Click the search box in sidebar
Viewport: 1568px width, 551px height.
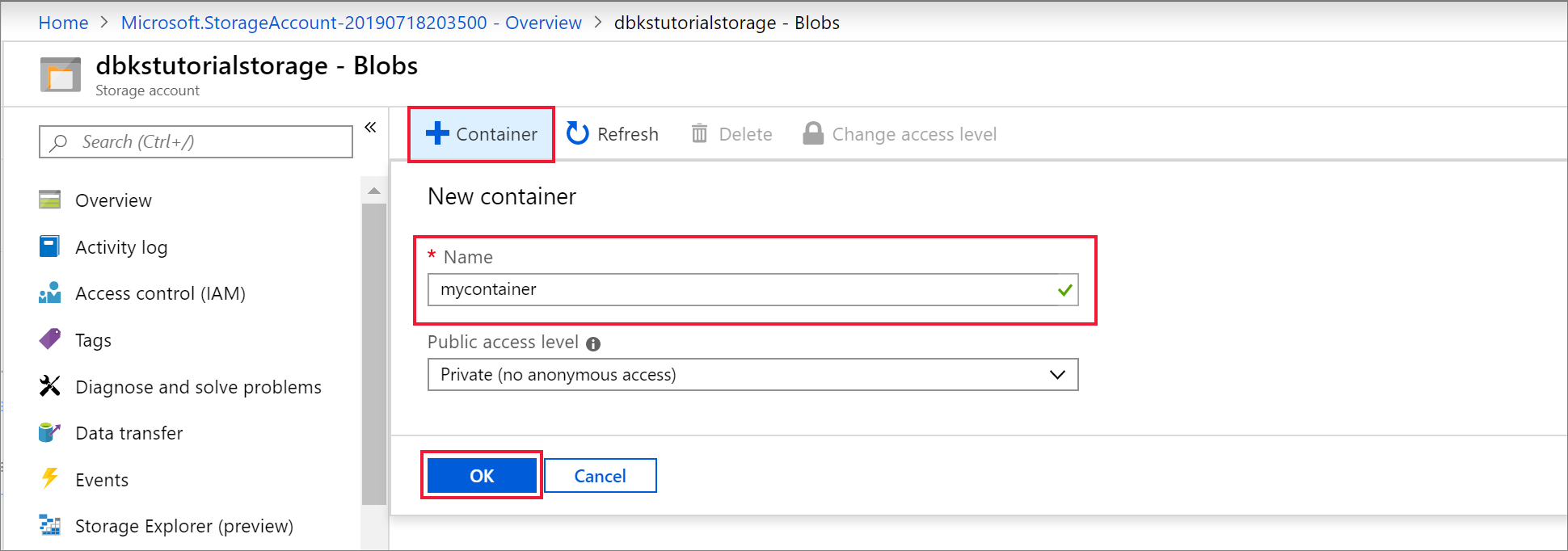click(196, 141)
